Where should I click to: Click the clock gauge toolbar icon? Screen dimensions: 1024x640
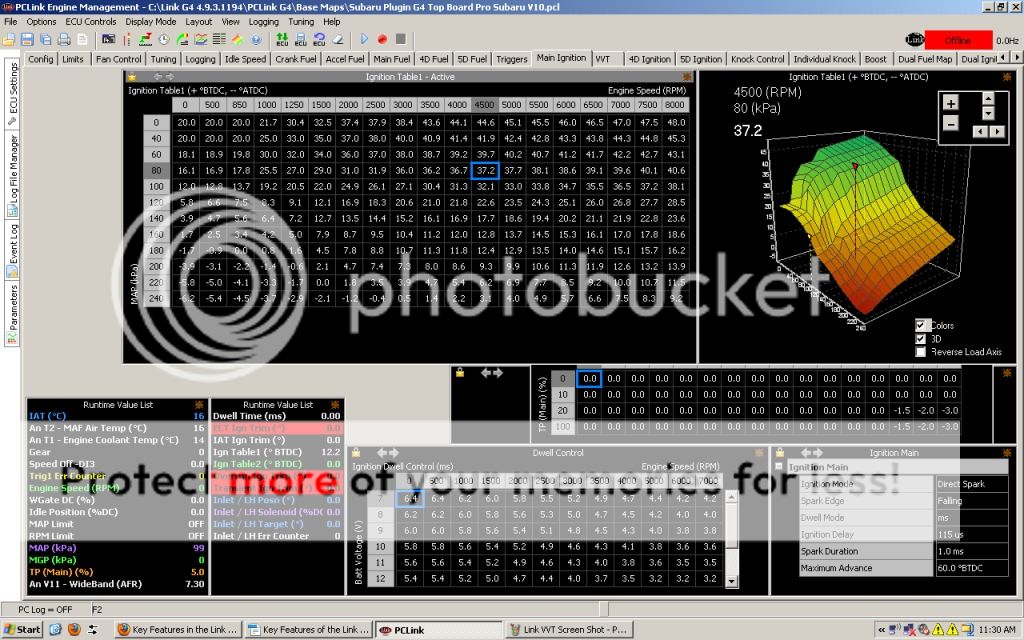[163, 40]
